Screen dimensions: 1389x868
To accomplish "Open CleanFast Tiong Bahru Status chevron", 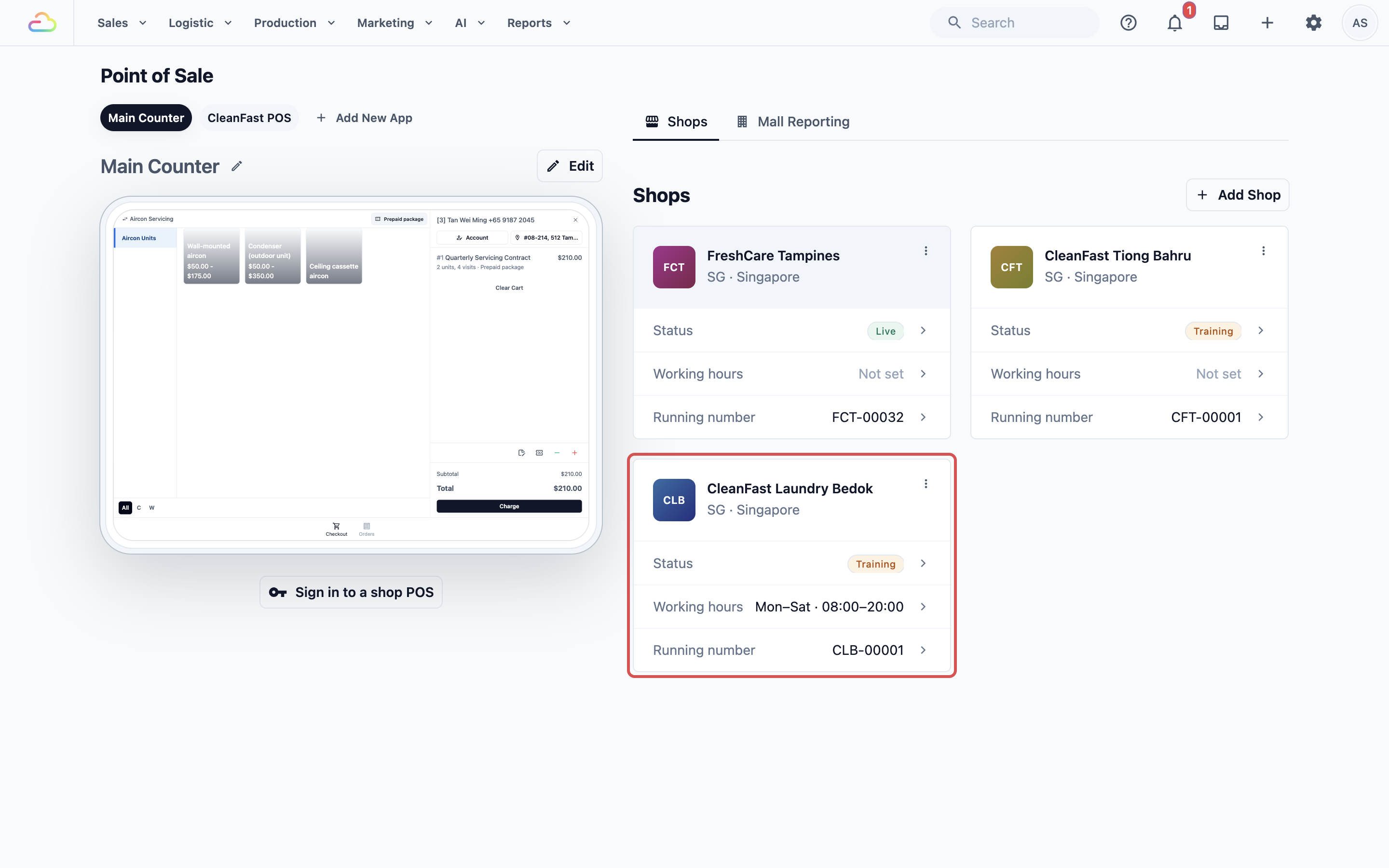I will 1260,331.
